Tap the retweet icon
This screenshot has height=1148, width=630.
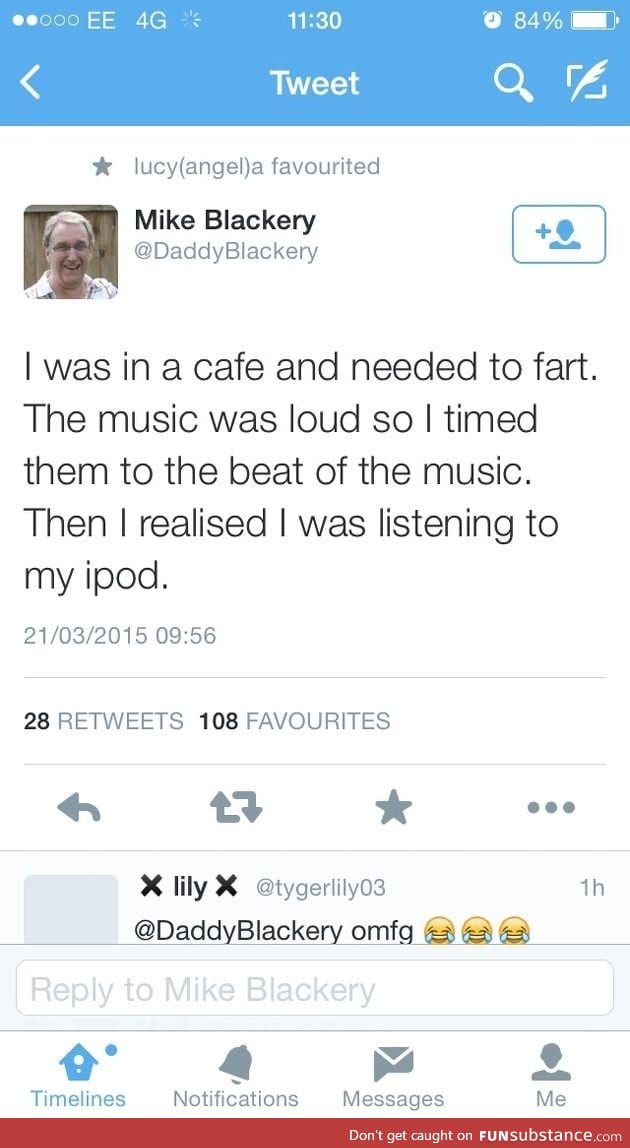click(236, 807)
